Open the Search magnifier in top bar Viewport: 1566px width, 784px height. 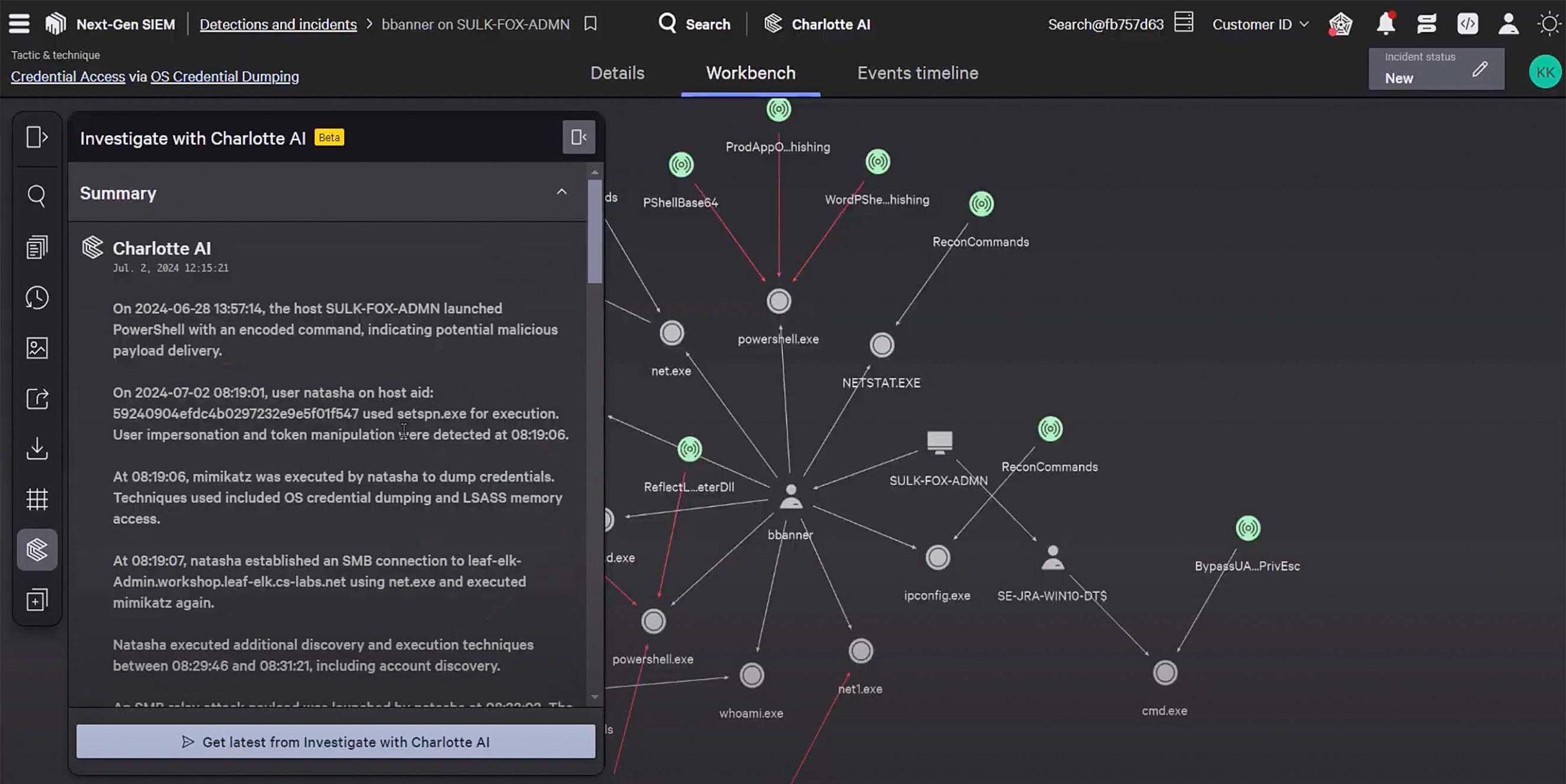pos(667,24)
